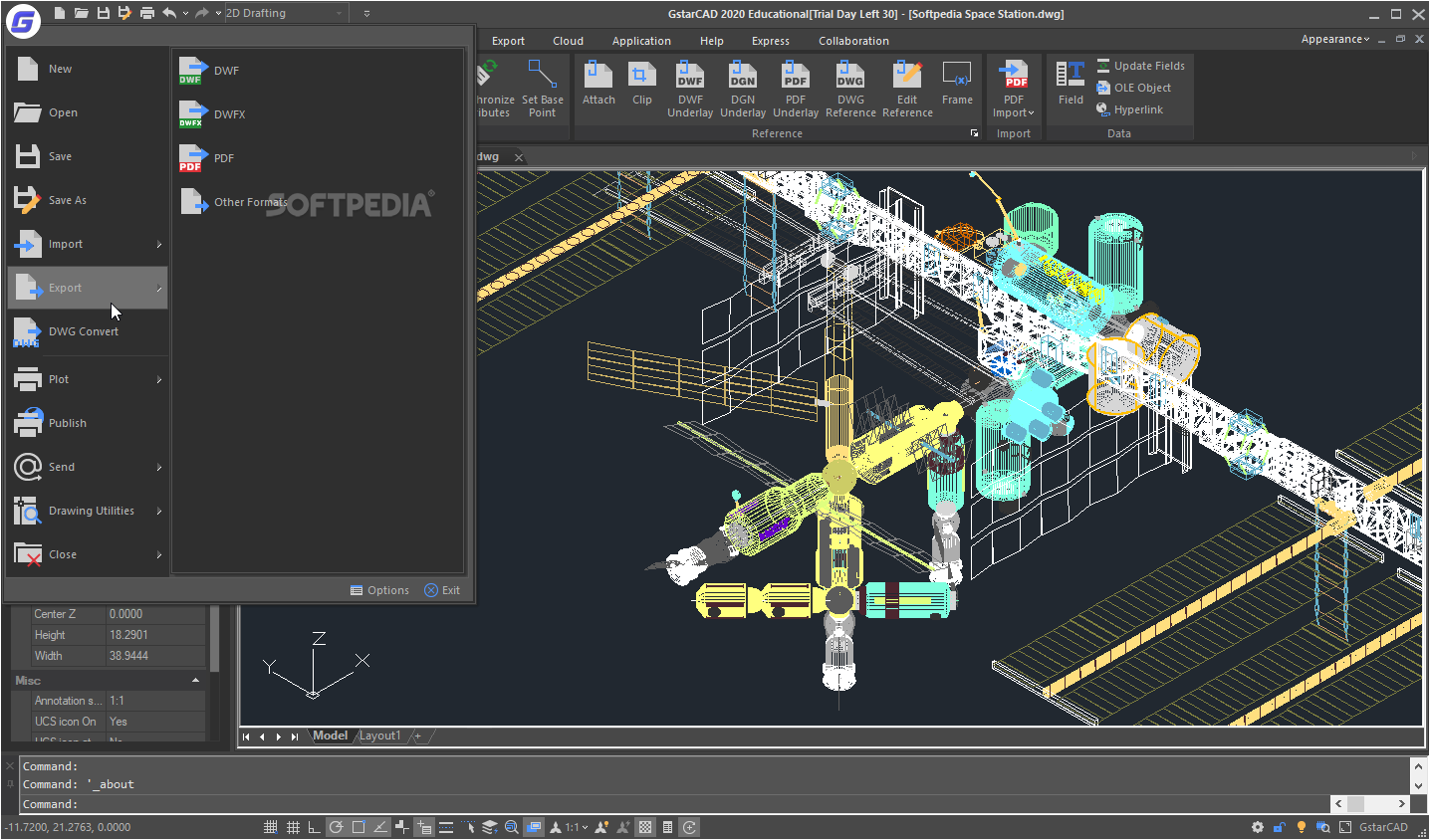Screen dimensions: 1430x840
Task: Select Save As in the application menu
Action: (88, 200)
